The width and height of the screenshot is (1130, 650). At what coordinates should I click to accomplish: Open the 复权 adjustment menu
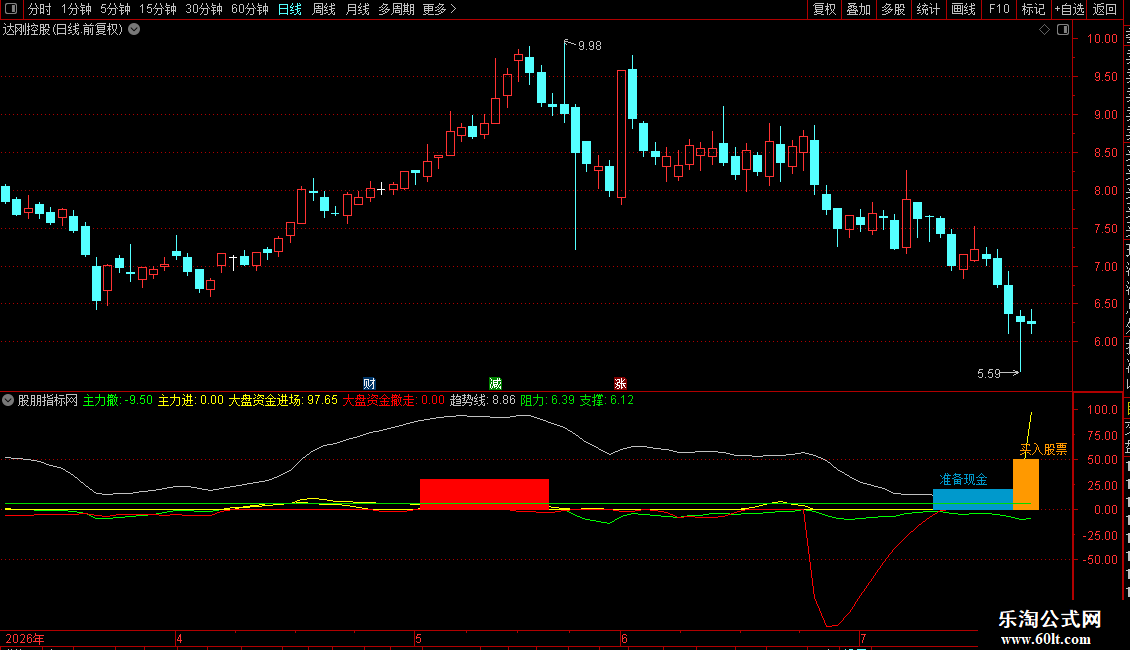click(824, 9)
